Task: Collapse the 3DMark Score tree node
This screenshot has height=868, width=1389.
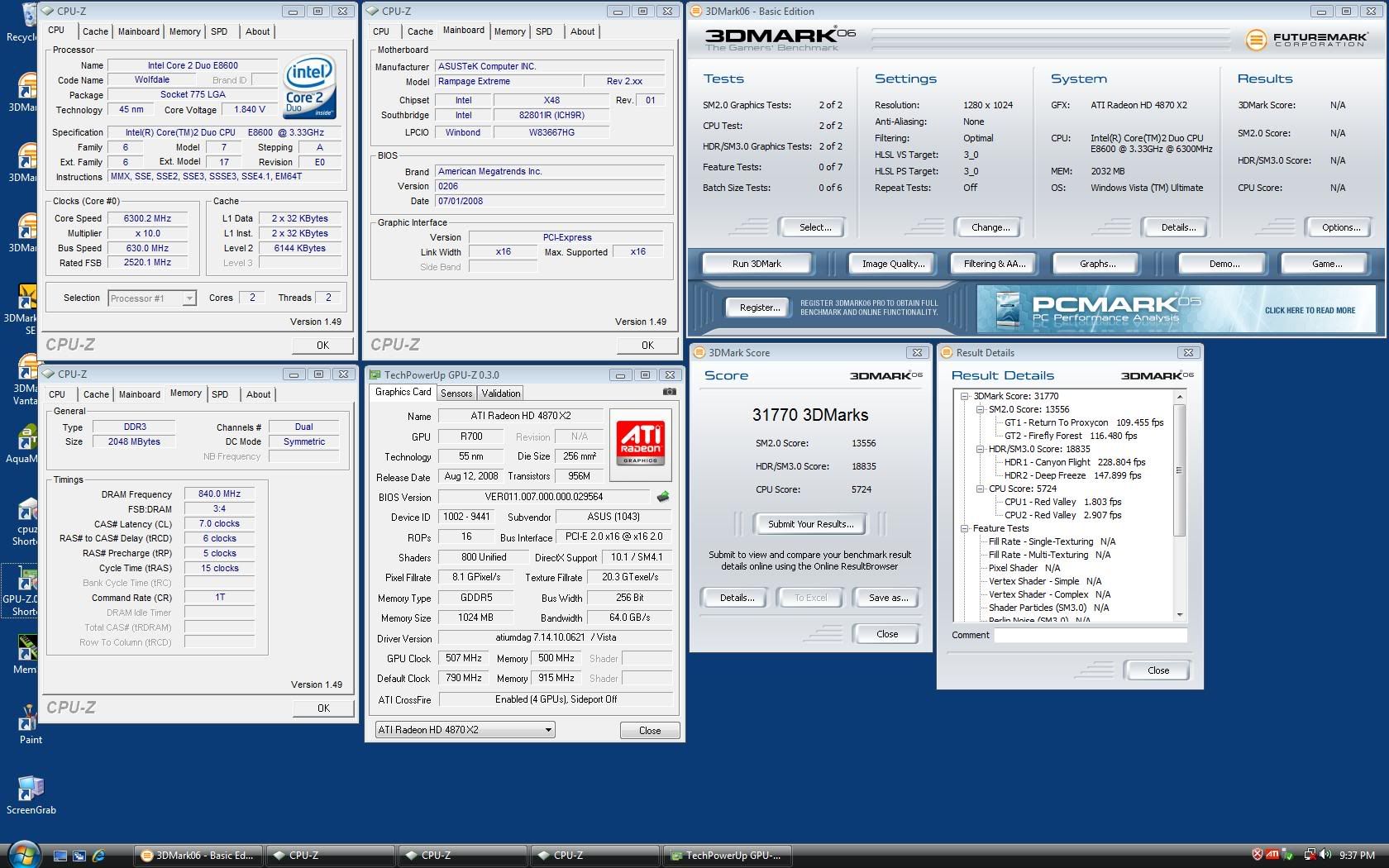Action: (x=964, y=396)
